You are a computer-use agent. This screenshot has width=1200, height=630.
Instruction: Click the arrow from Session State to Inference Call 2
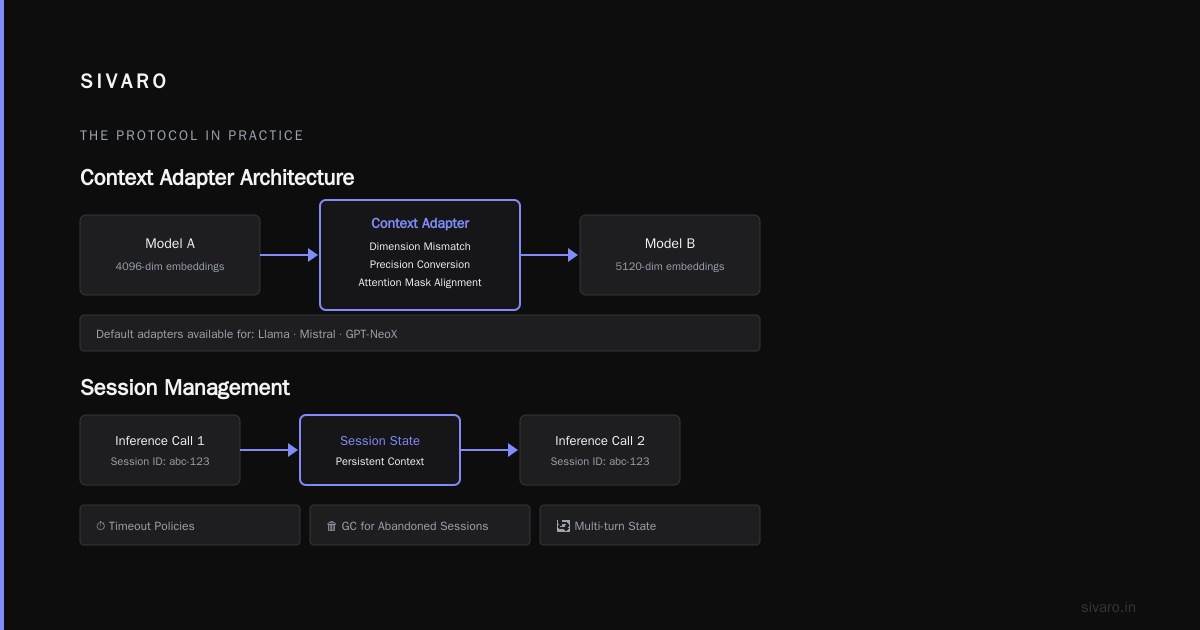click(489, 450)
